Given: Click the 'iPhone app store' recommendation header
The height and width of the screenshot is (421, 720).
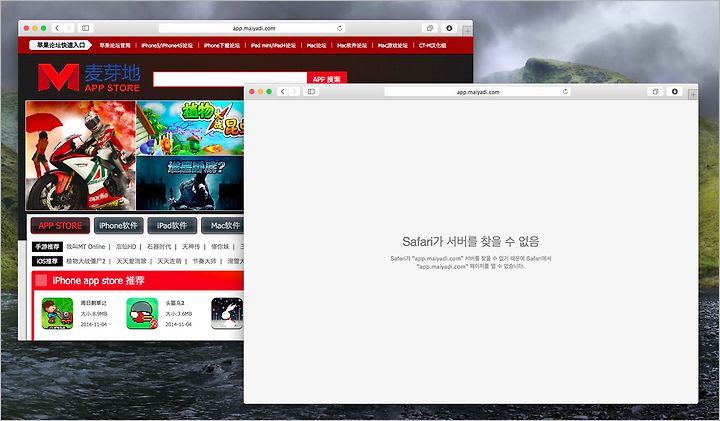Looking at the screenshot, I should pyautogui.click(x=98, y=281).
